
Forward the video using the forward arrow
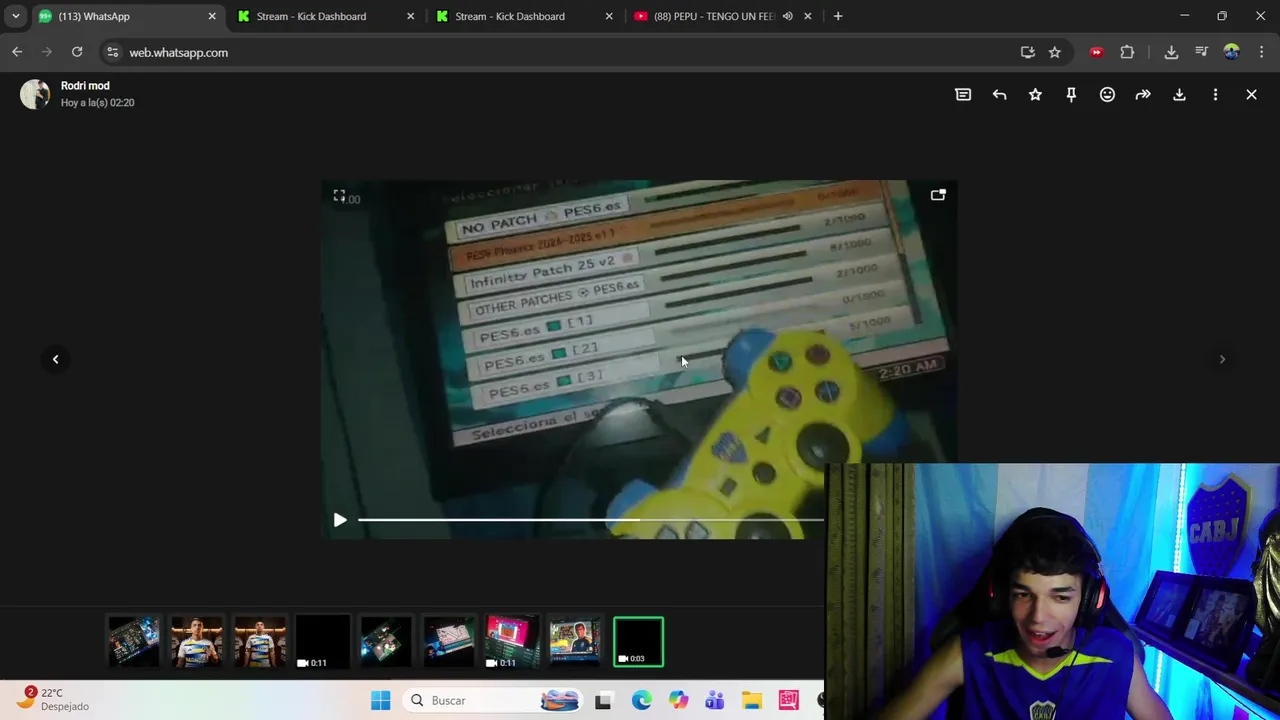coord(1143,94)
